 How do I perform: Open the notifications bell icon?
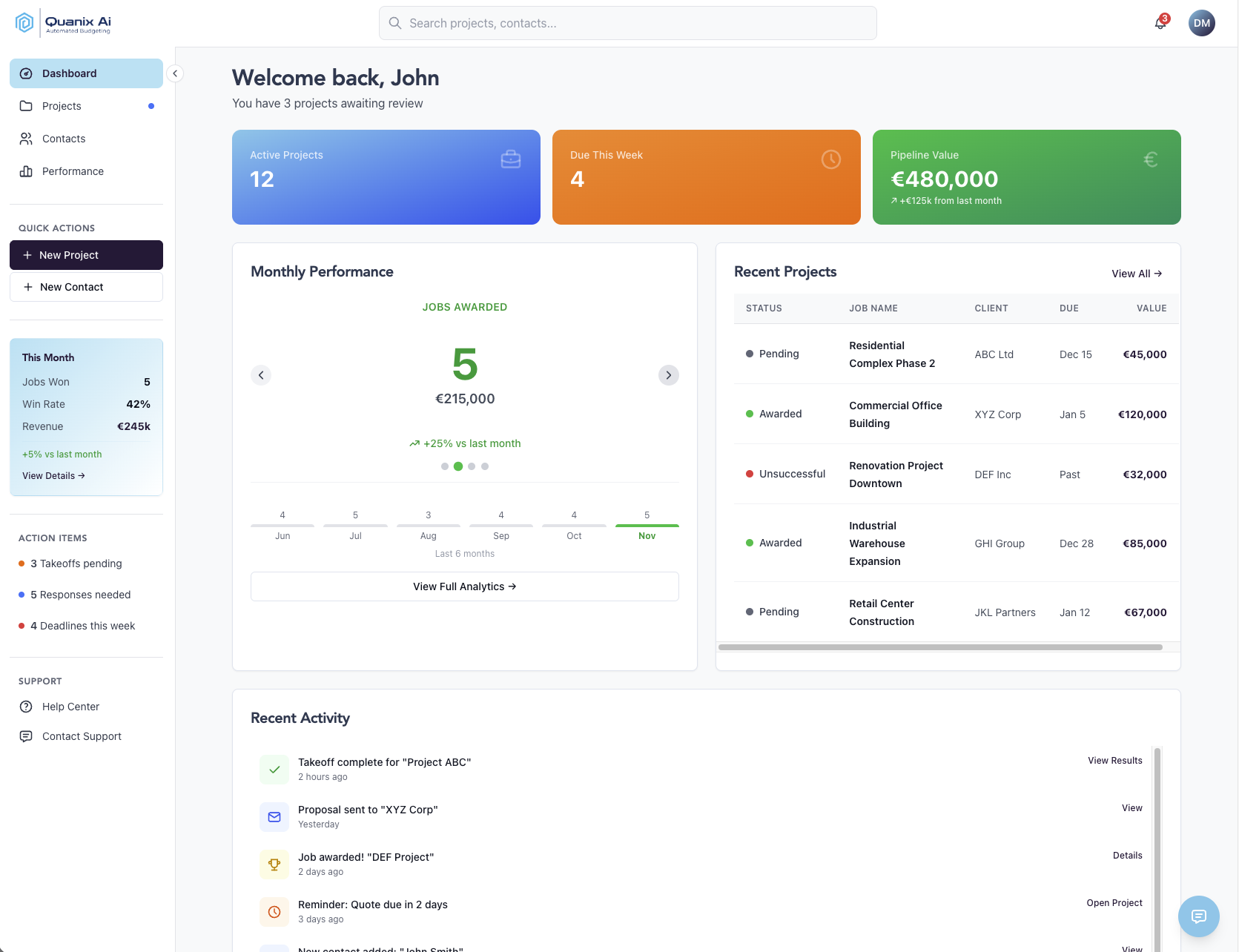pyautogui.click(x=1160, y=23)
